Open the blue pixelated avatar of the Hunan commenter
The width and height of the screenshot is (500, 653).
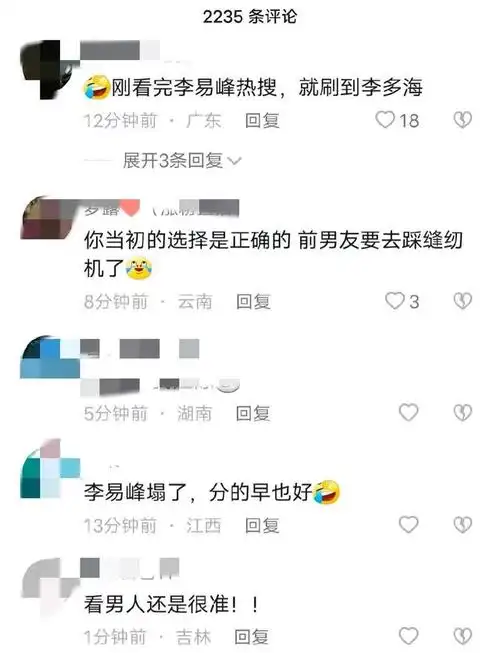(50, 357)
